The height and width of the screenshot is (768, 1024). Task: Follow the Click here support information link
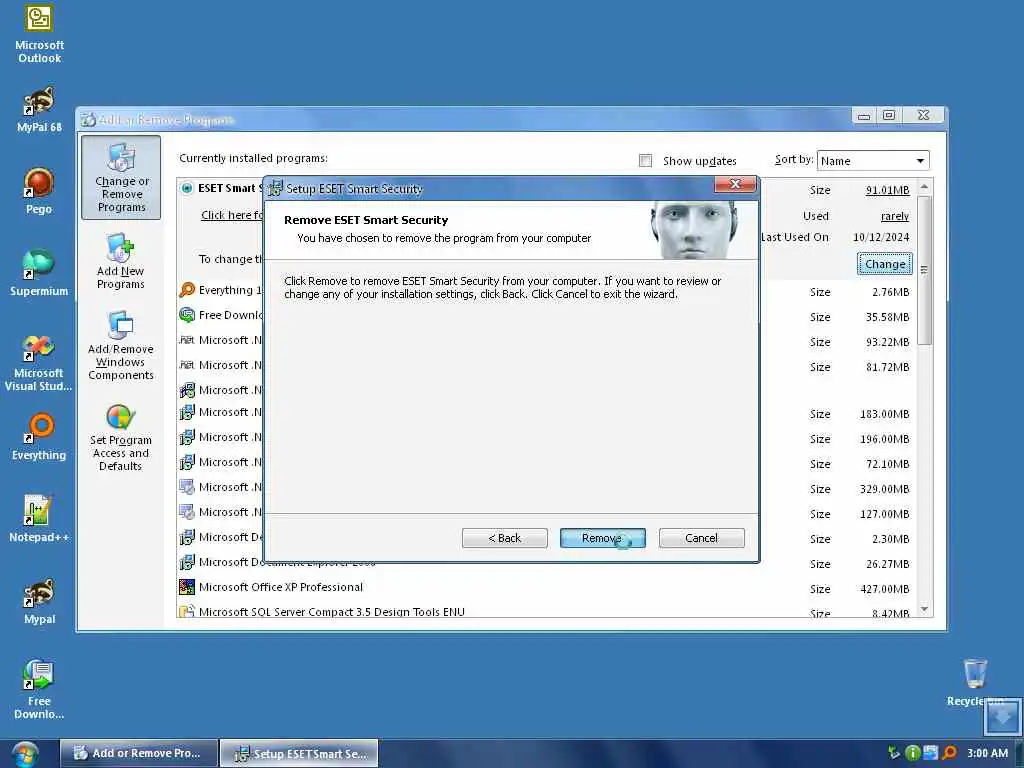pos(231,215)
